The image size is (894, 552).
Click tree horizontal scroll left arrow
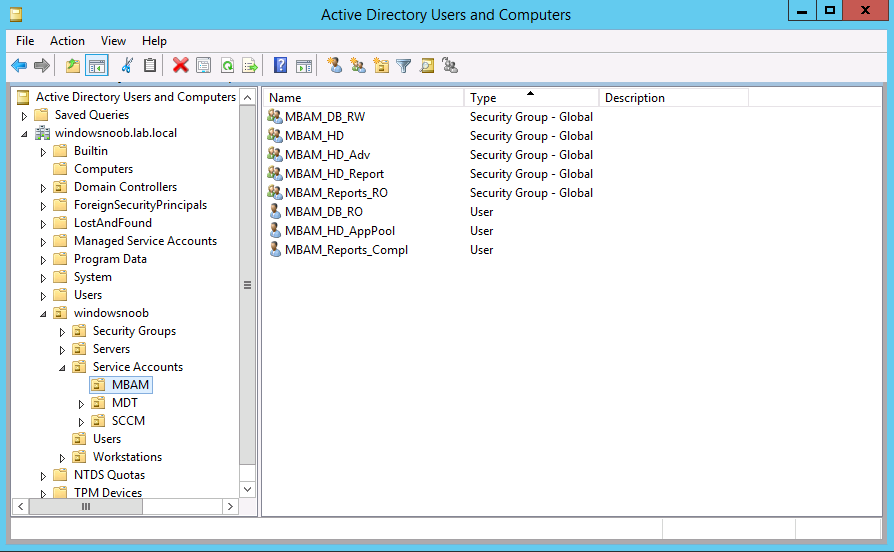coord(21,506)
